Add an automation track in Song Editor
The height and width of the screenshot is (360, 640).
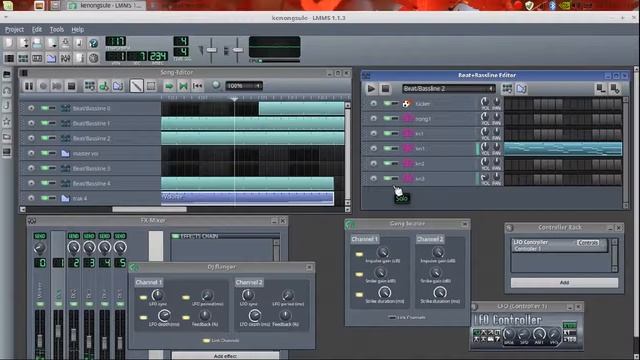[x=118, y=86]
